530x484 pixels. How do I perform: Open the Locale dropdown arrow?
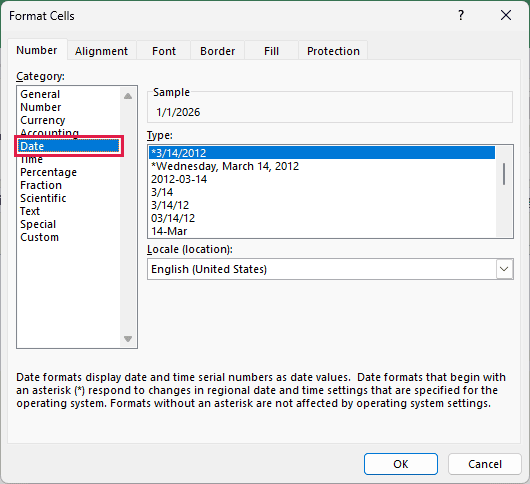point(504,269)
